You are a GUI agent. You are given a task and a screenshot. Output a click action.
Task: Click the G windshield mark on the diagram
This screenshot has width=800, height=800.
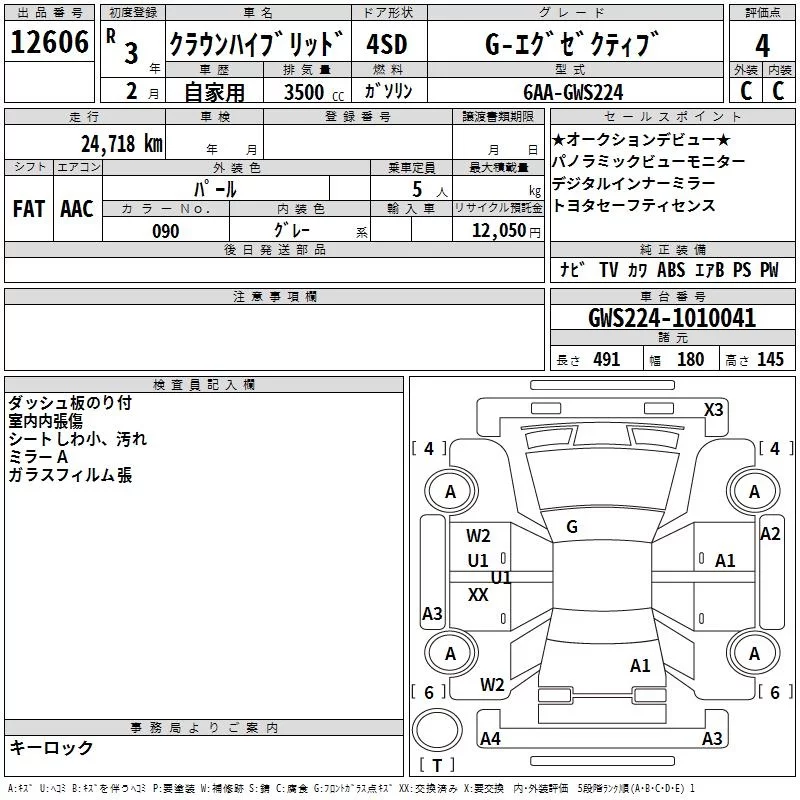click(x=572, y=527)
